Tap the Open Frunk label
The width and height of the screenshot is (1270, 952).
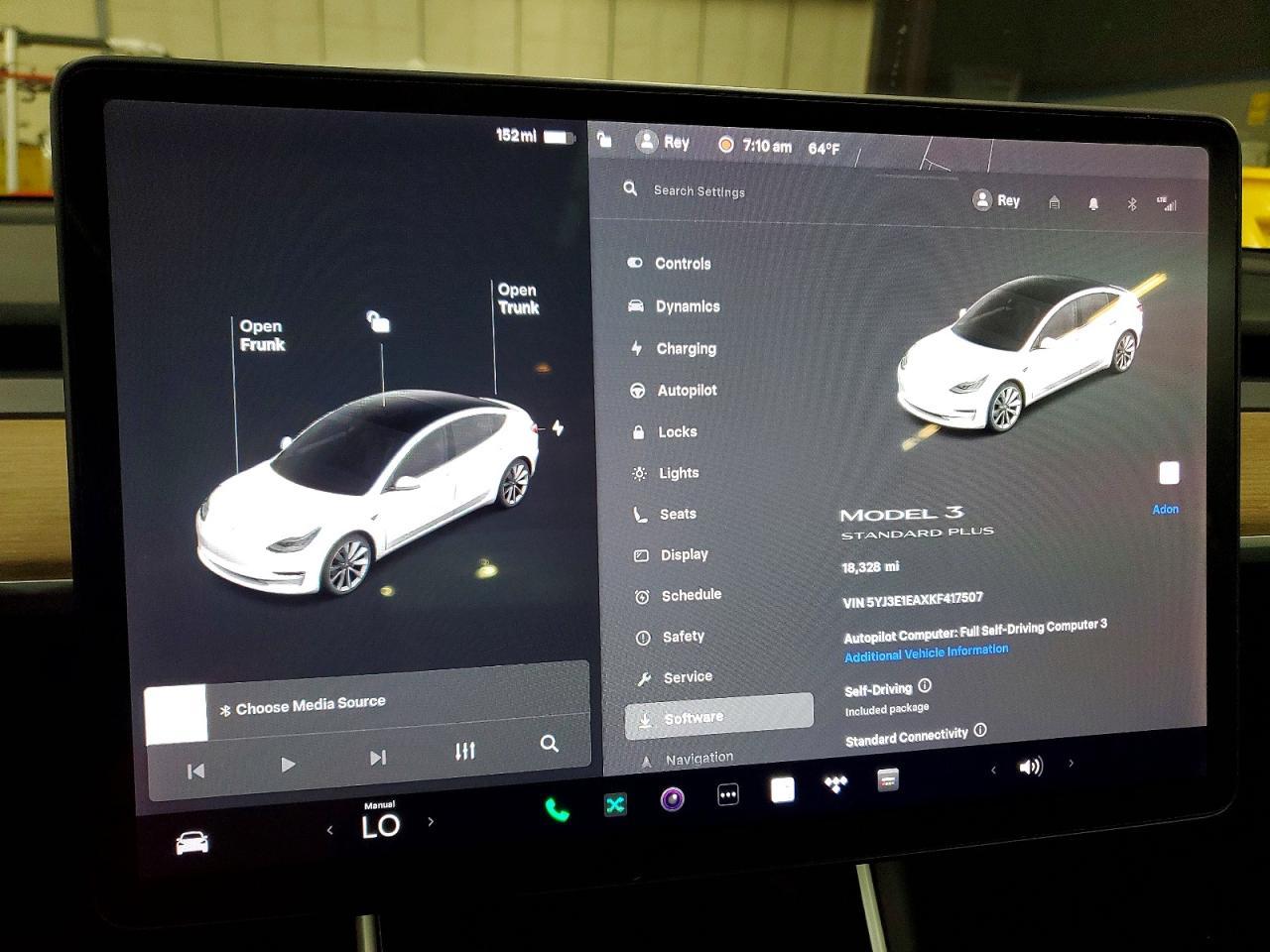tap(262, 335)
